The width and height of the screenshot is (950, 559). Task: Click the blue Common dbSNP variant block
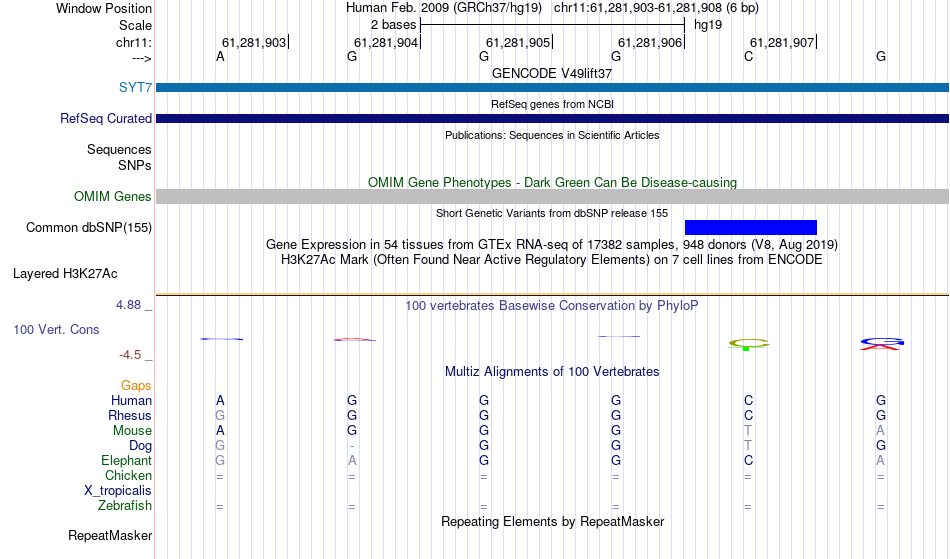tap(751, 227)
